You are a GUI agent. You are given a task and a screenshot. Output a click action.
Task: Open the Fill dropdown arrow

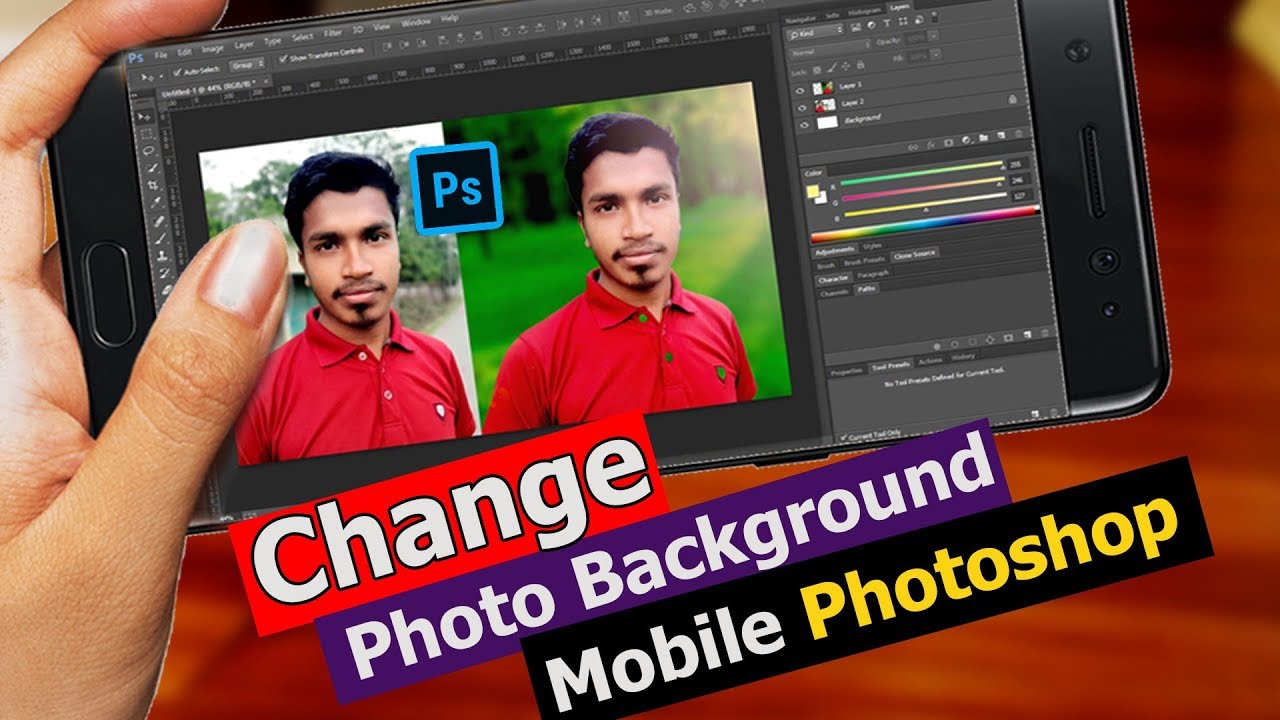tap(936, 54)
